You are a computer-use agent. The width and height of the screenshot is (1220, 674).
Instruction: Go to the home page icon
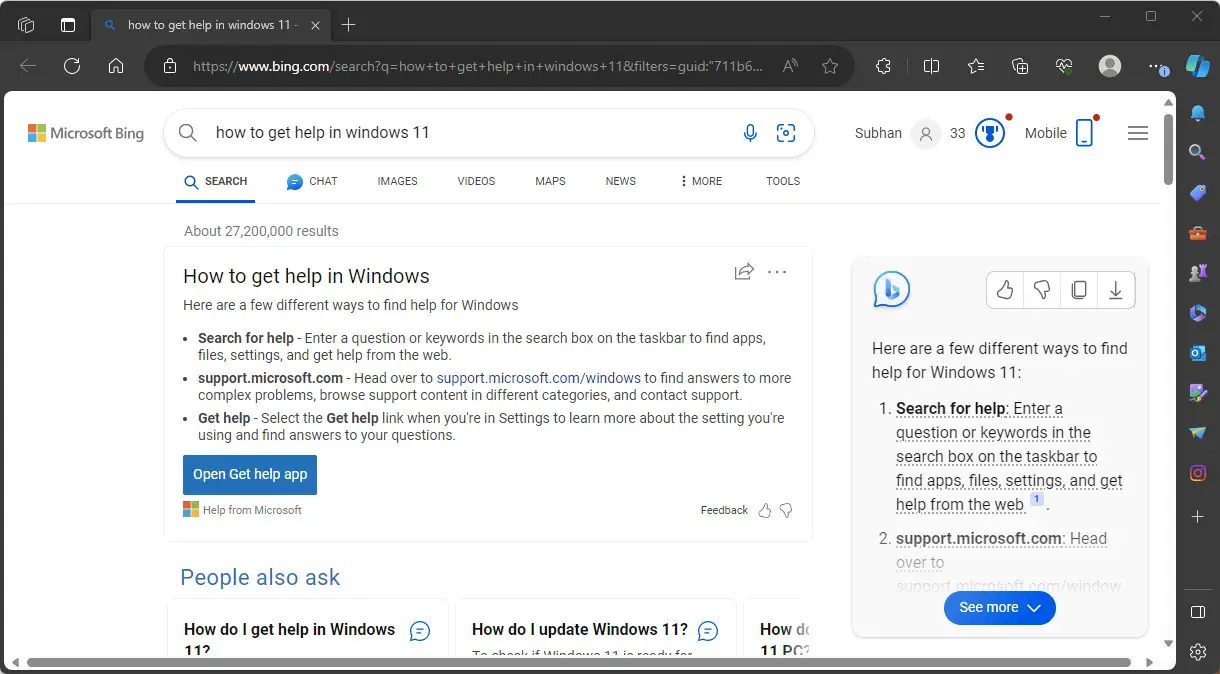(x=116, y=66)
